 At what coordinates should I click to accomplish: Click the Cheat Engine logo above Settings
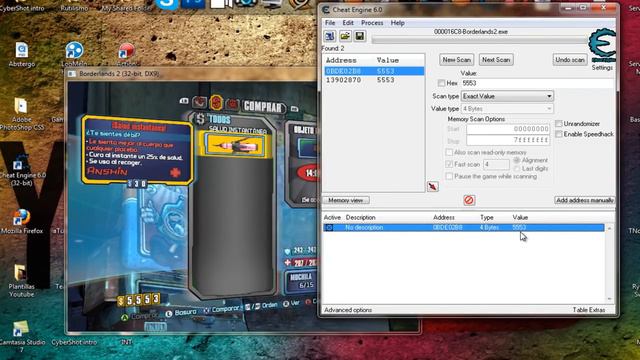click(602, 45)
